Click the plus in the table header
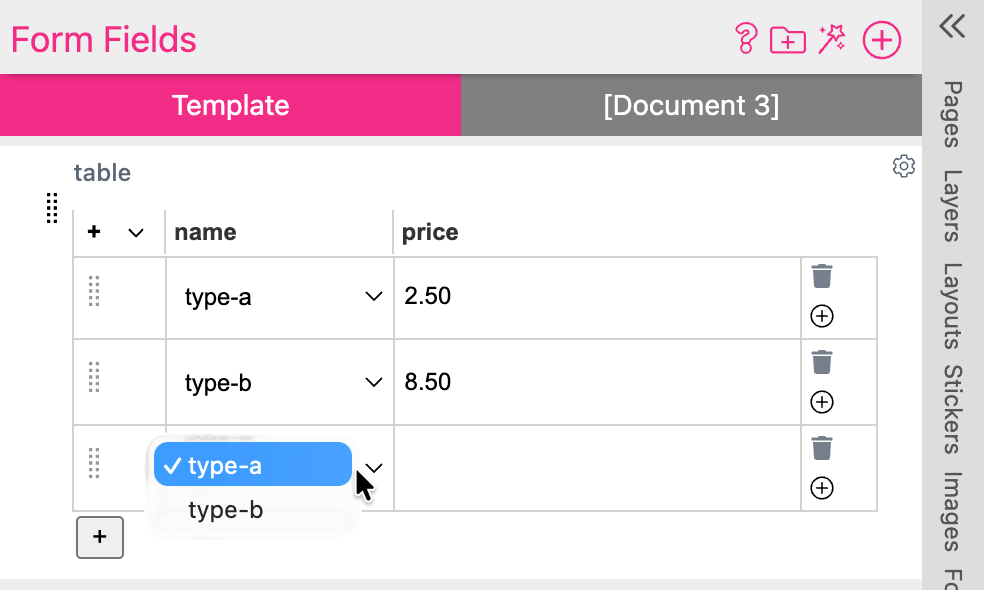Viewport: 984px width, 590px height. 94,232
